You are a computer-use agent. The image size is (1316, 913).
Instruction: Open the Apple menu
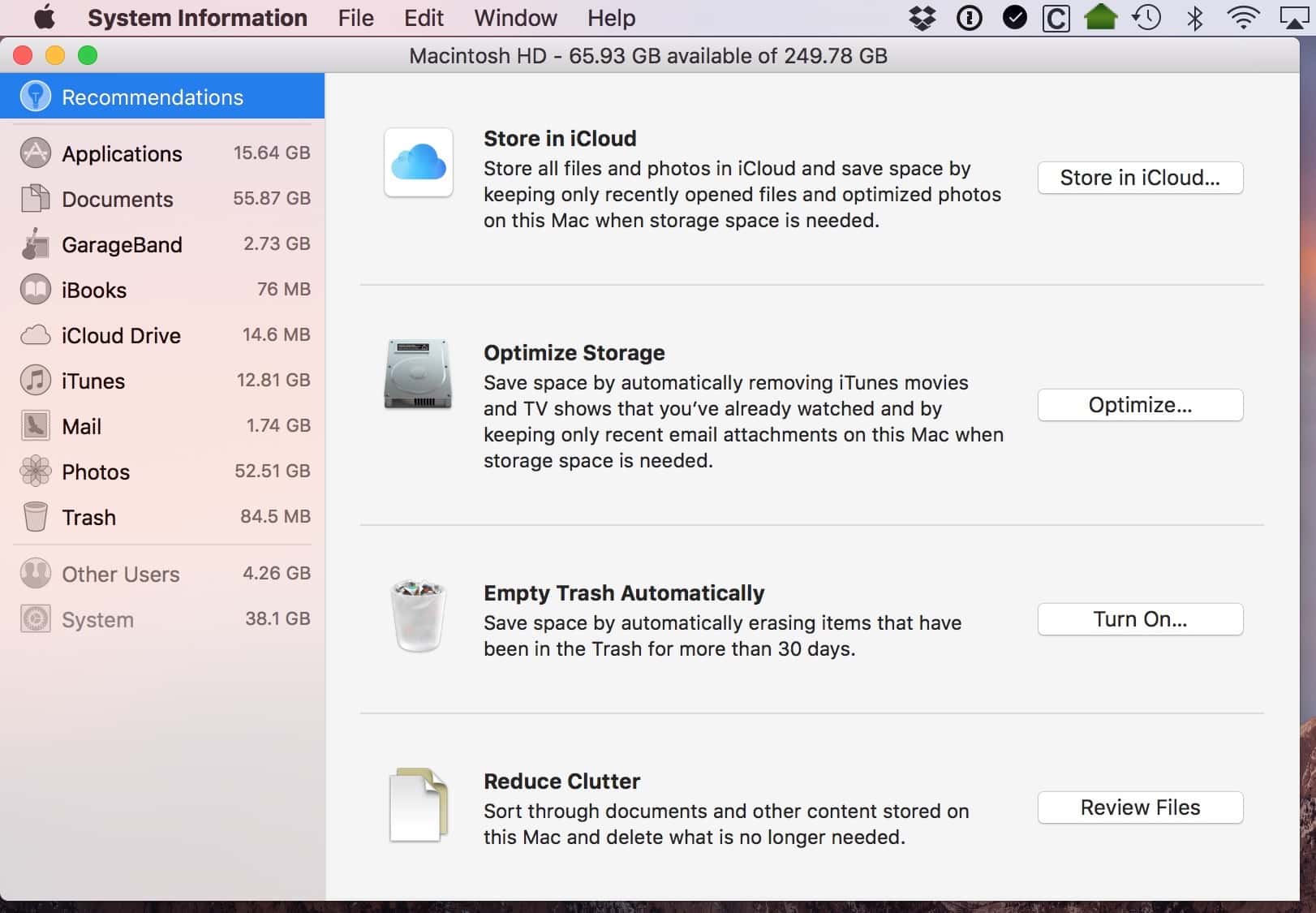point(44,17)
